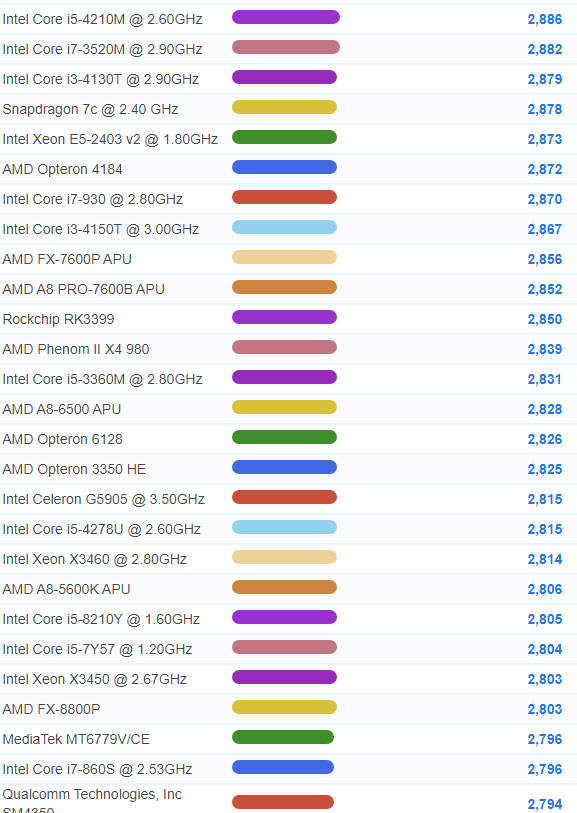
Task: Click the red bar for Celeron G5905
Action: point(284,498)
